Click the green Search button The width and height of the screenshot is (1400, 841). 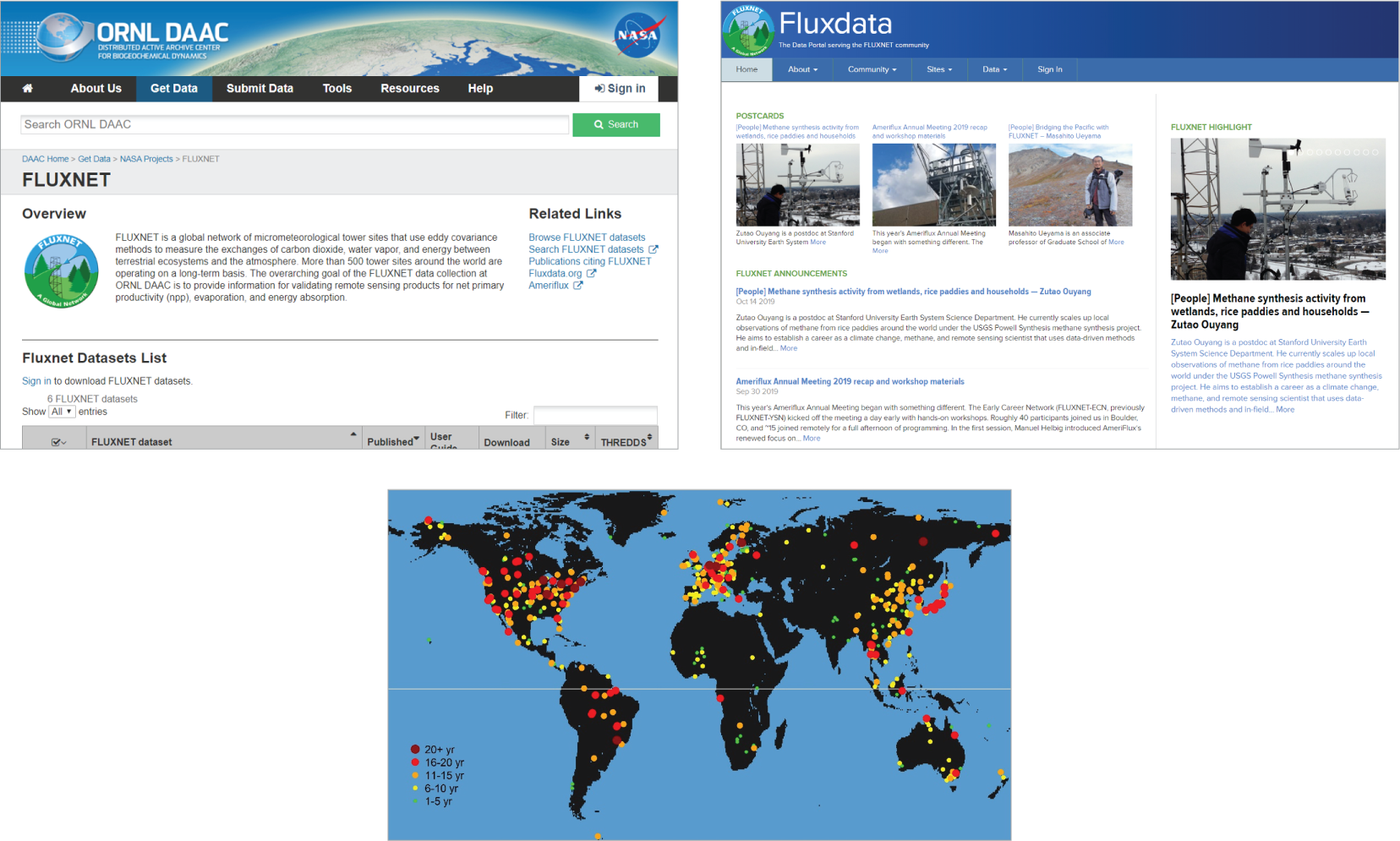616,124
